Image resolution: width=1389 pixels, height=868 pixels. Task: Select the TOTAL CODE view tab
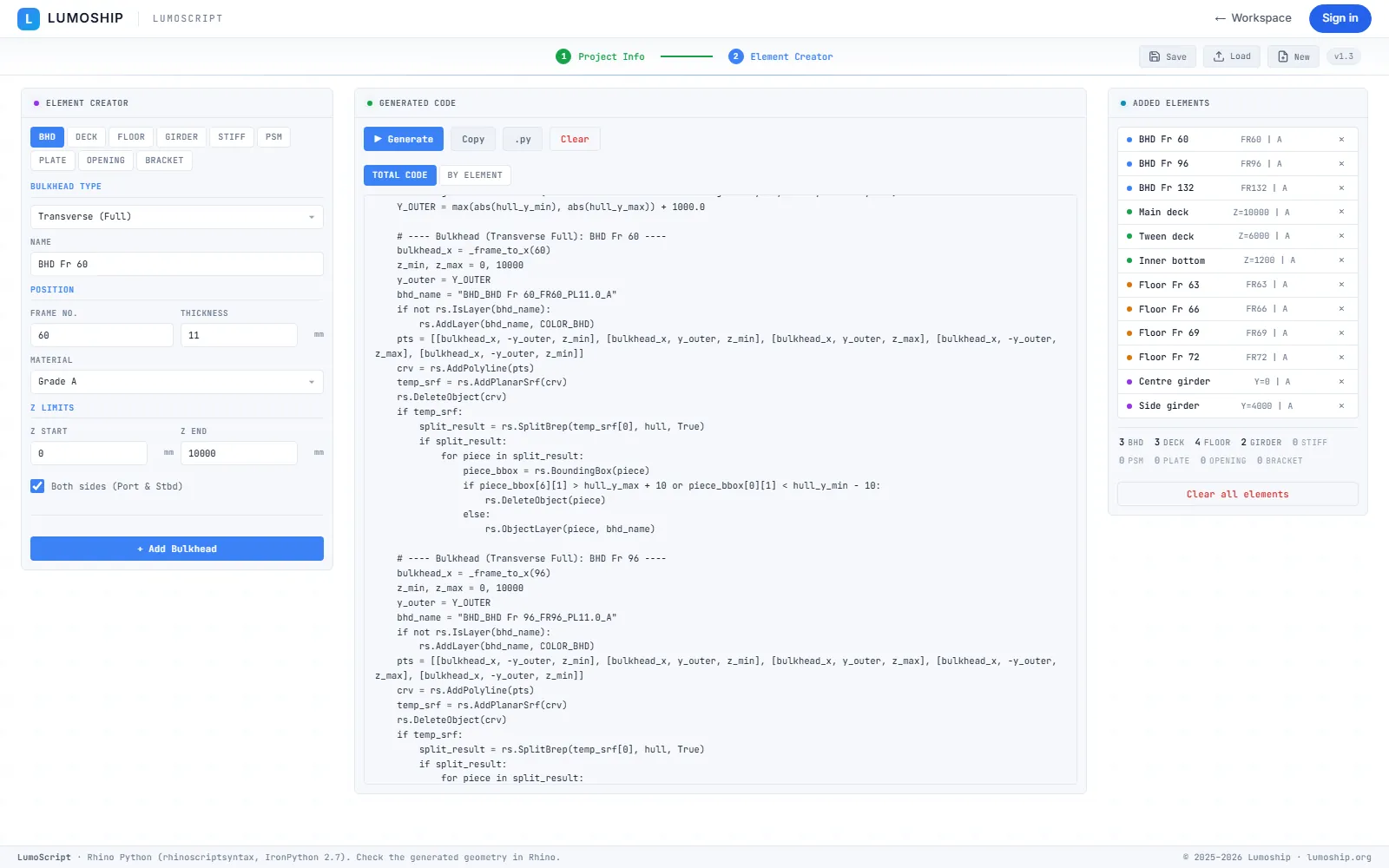[400, 175]
